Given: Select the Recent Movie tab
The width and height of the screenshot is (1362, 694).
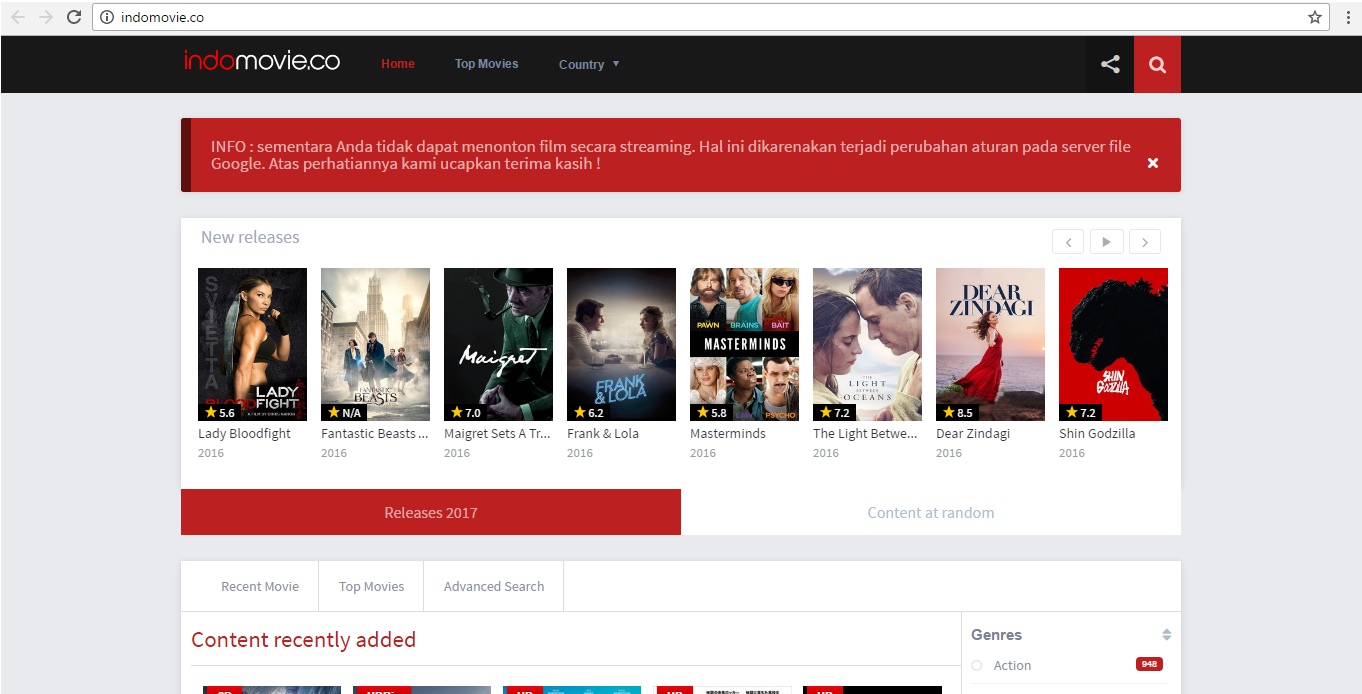Looking at the screenshot, I should coord(260,586).
